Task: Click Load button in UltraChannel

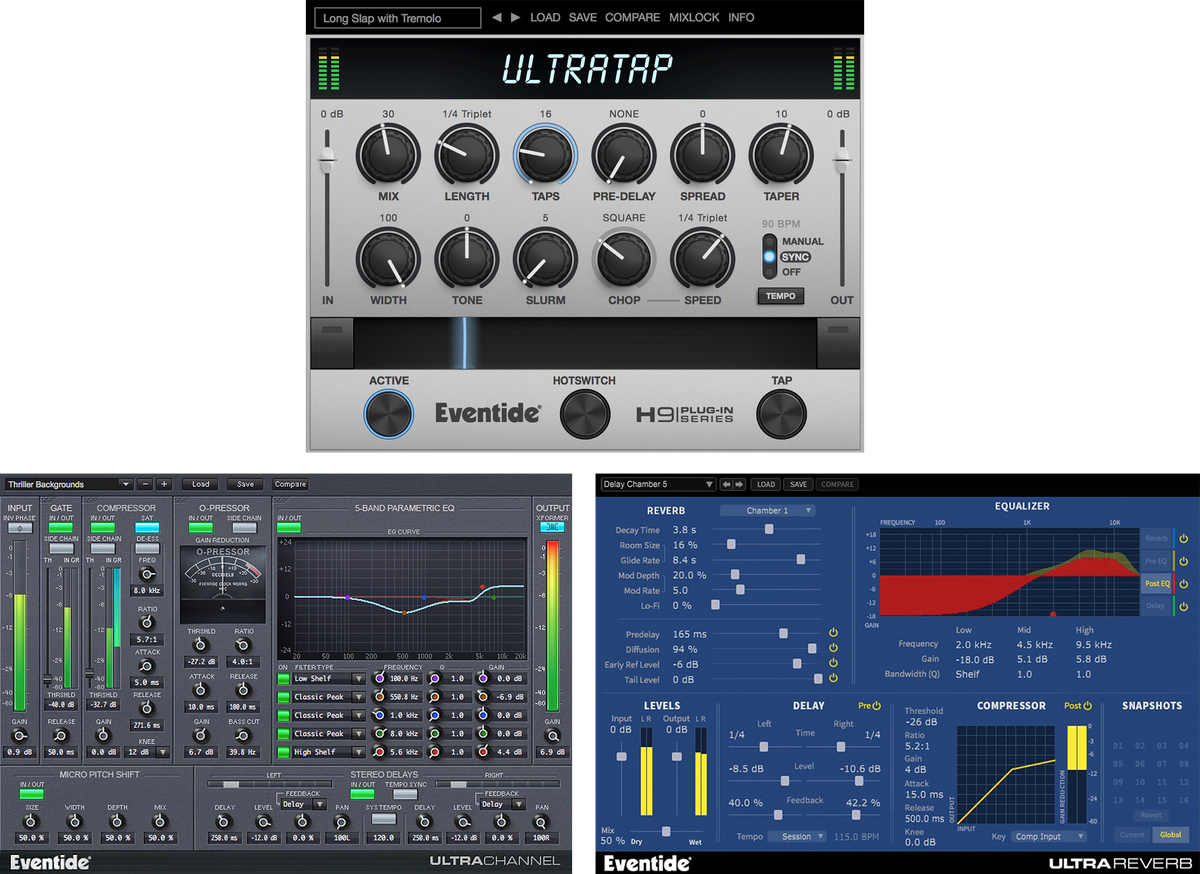Action: [x=201, y=484]
